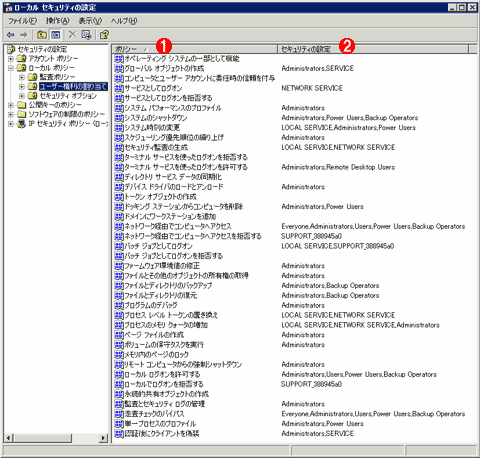Open the 操作(A) menu
This screenshot has height=458, width=480.
tap(57, 21)
